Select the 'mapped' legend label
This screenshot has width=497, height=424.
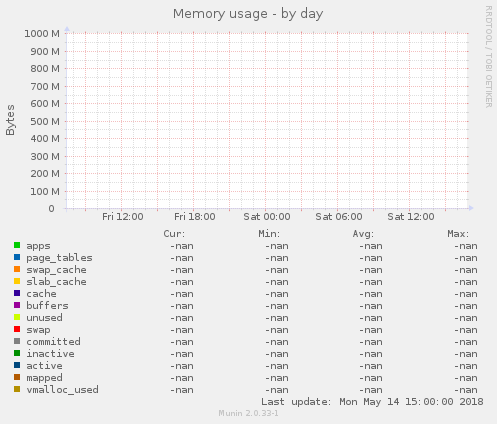tap(44, 378)
